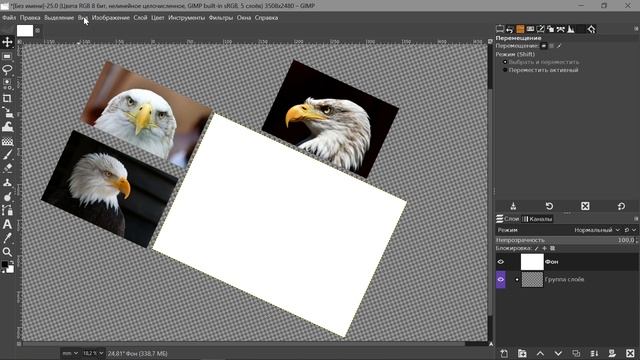The width and height of the screenshot is (640, 360).
Task: Select the Paths tool
Action: click(x=7, y=210)
